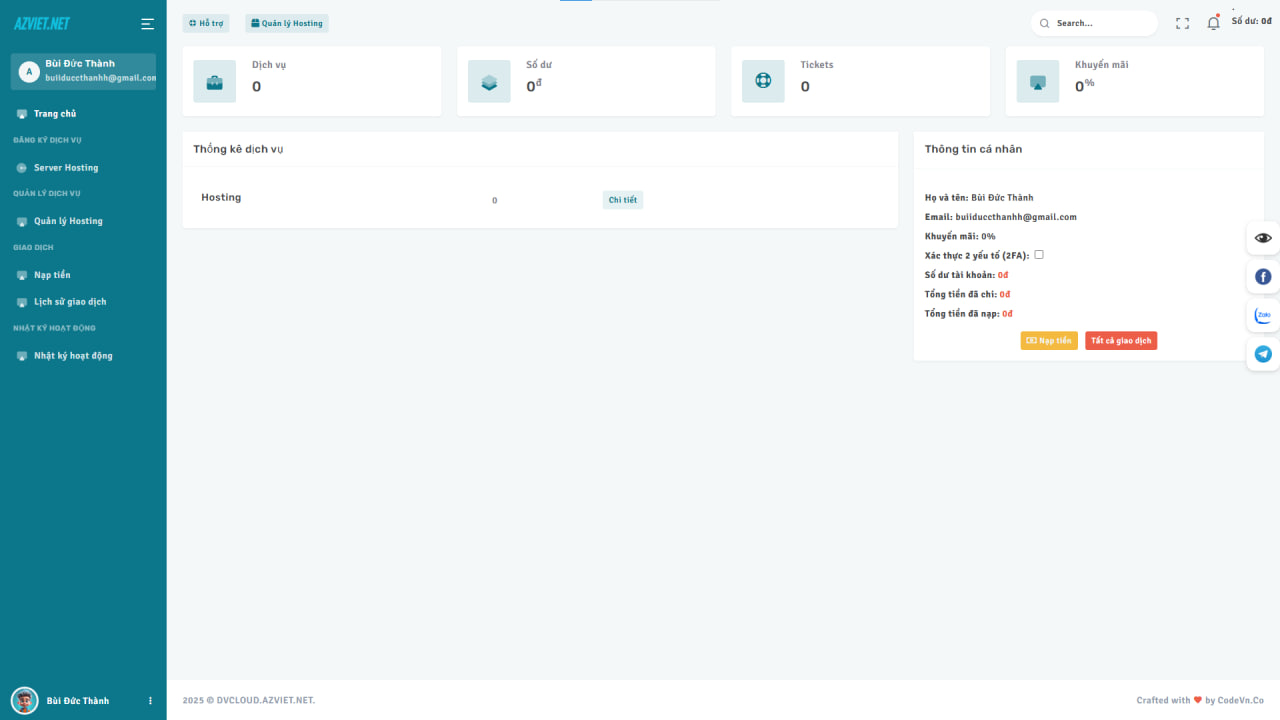This screenshot has height=720, width=1280.
Task: Expand the Bùi Đức Thành profile card
Action: (x=83, y=71)
